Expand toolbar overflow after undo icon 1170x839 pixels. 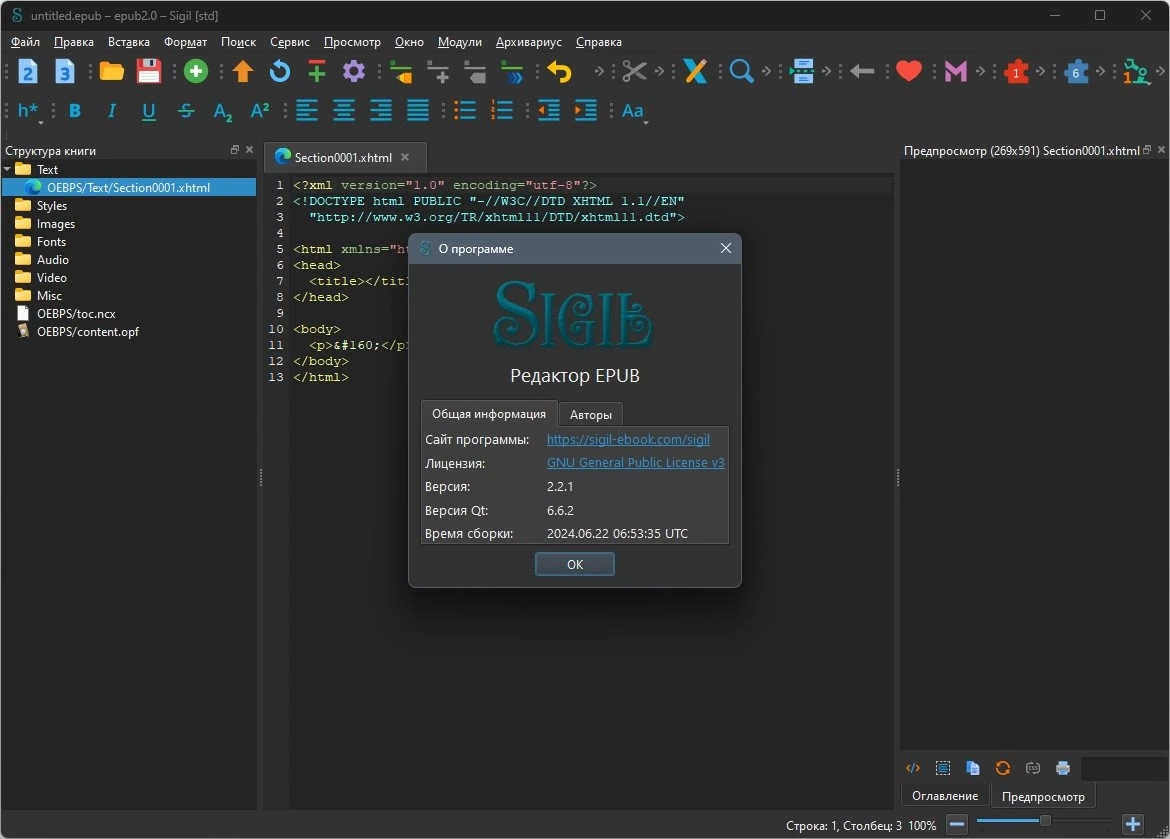pyautogui.click(x=598, y=72)
